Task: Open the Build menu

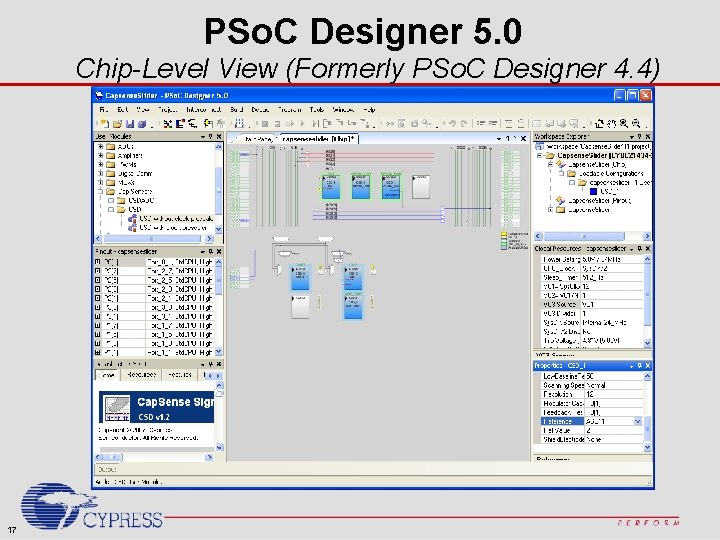Action: tap(236, 109)
